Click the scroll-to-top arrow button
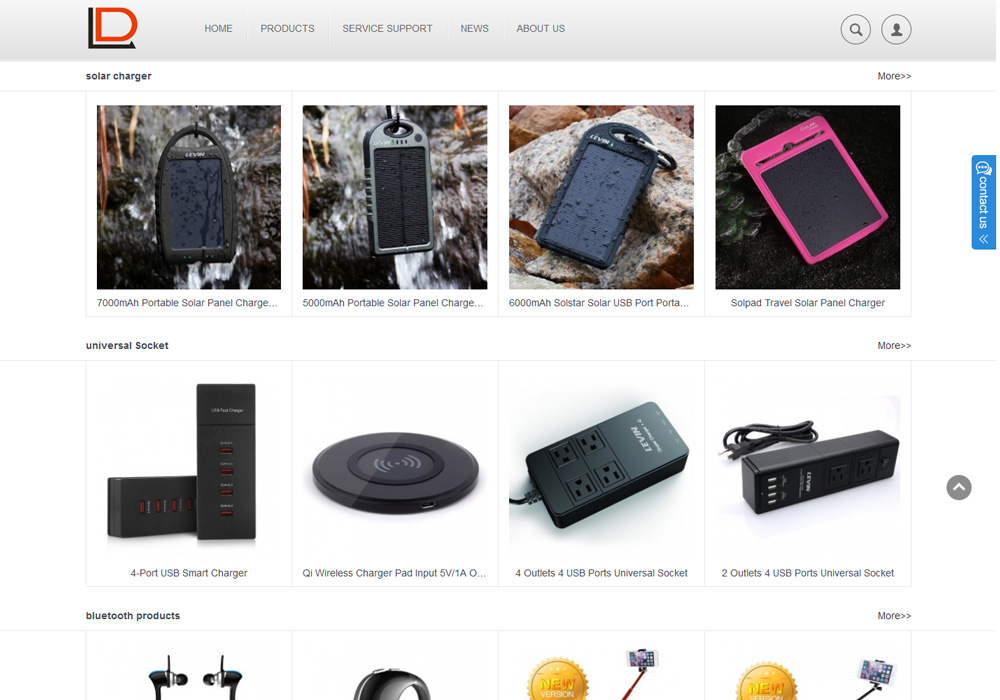 point(959,488)
